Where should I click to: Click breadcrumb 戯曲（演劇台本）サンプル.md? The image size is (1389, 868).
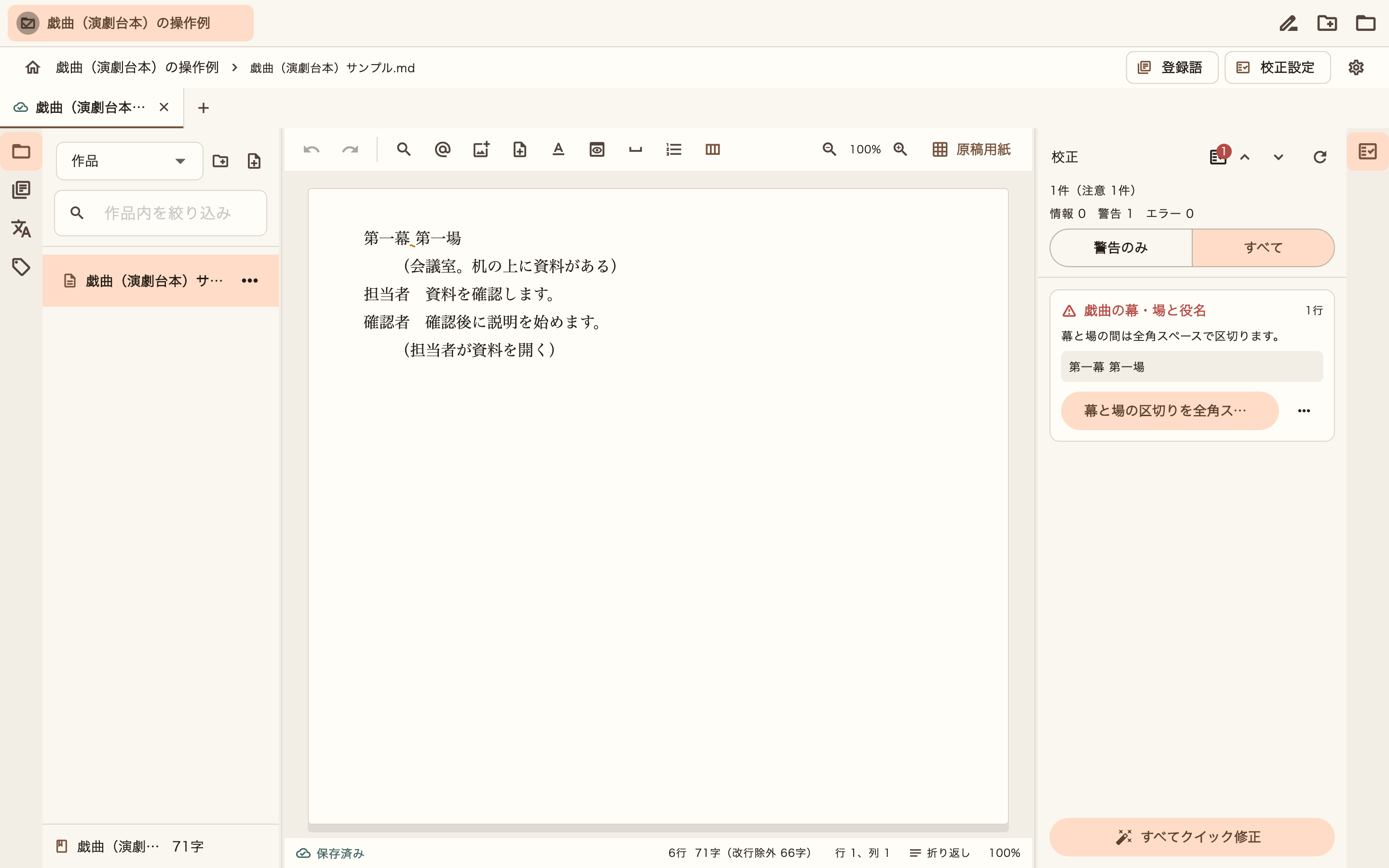[332, 68]
